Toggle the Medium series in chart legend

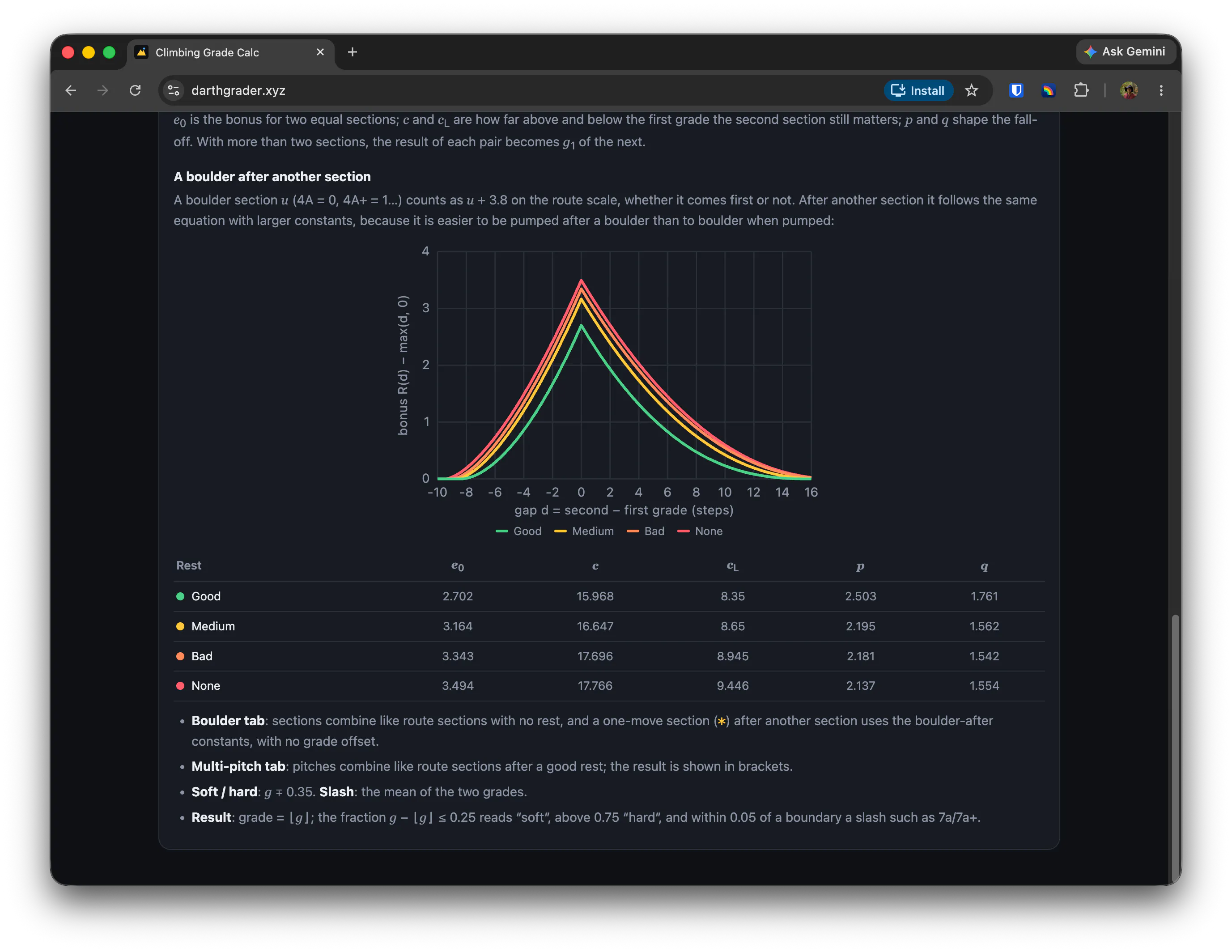click(x=584, y=531)
